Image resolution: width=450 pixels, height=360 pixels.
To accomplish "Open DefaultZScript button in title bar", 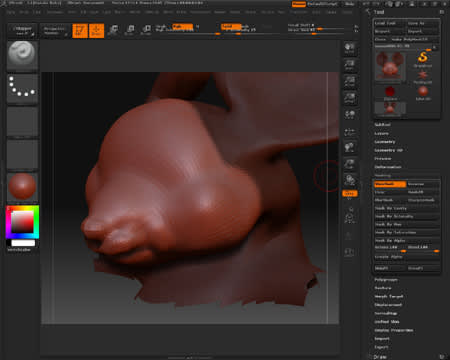I will click(x=322, y=4).
